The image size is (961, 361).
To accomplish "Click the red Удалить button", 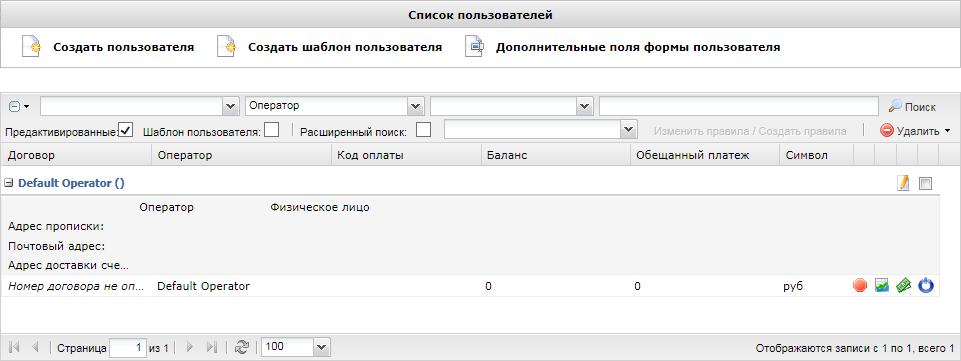I will click(910, 131).
